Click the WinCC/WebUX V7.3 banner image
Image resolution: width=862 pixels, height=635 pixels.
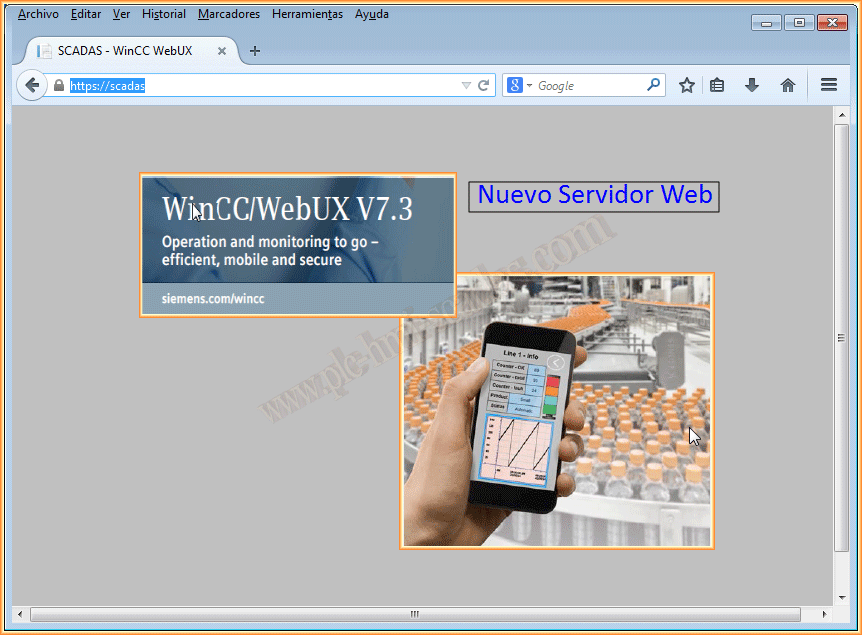(298, 245)
